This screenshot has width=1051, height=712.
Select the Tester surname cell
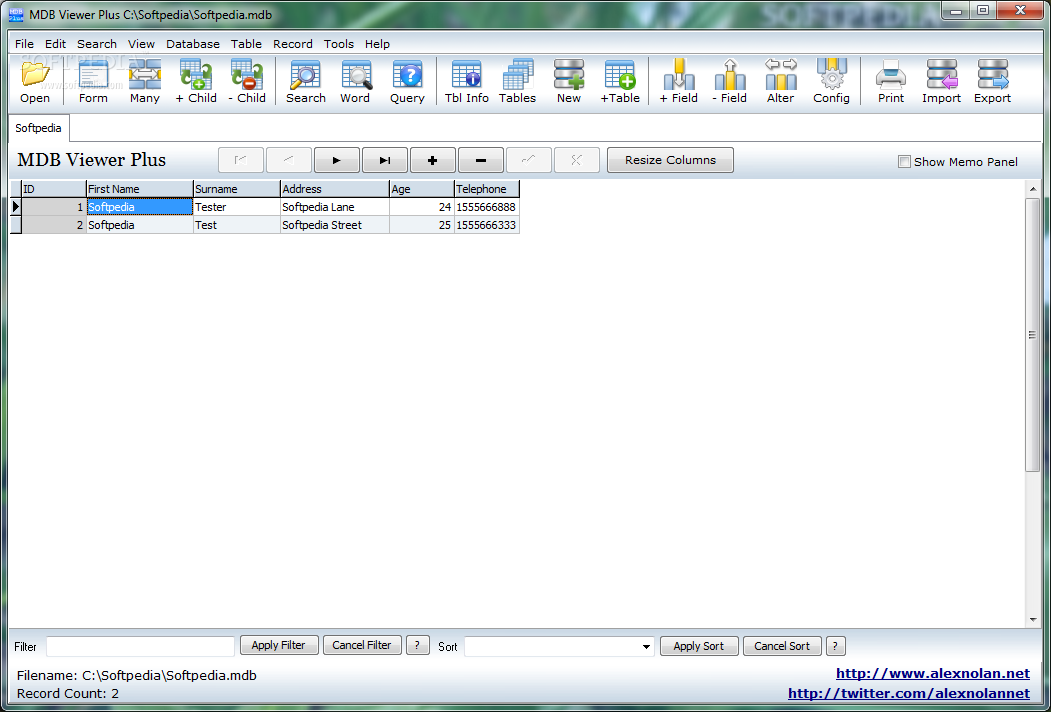(x=237, y=207)
